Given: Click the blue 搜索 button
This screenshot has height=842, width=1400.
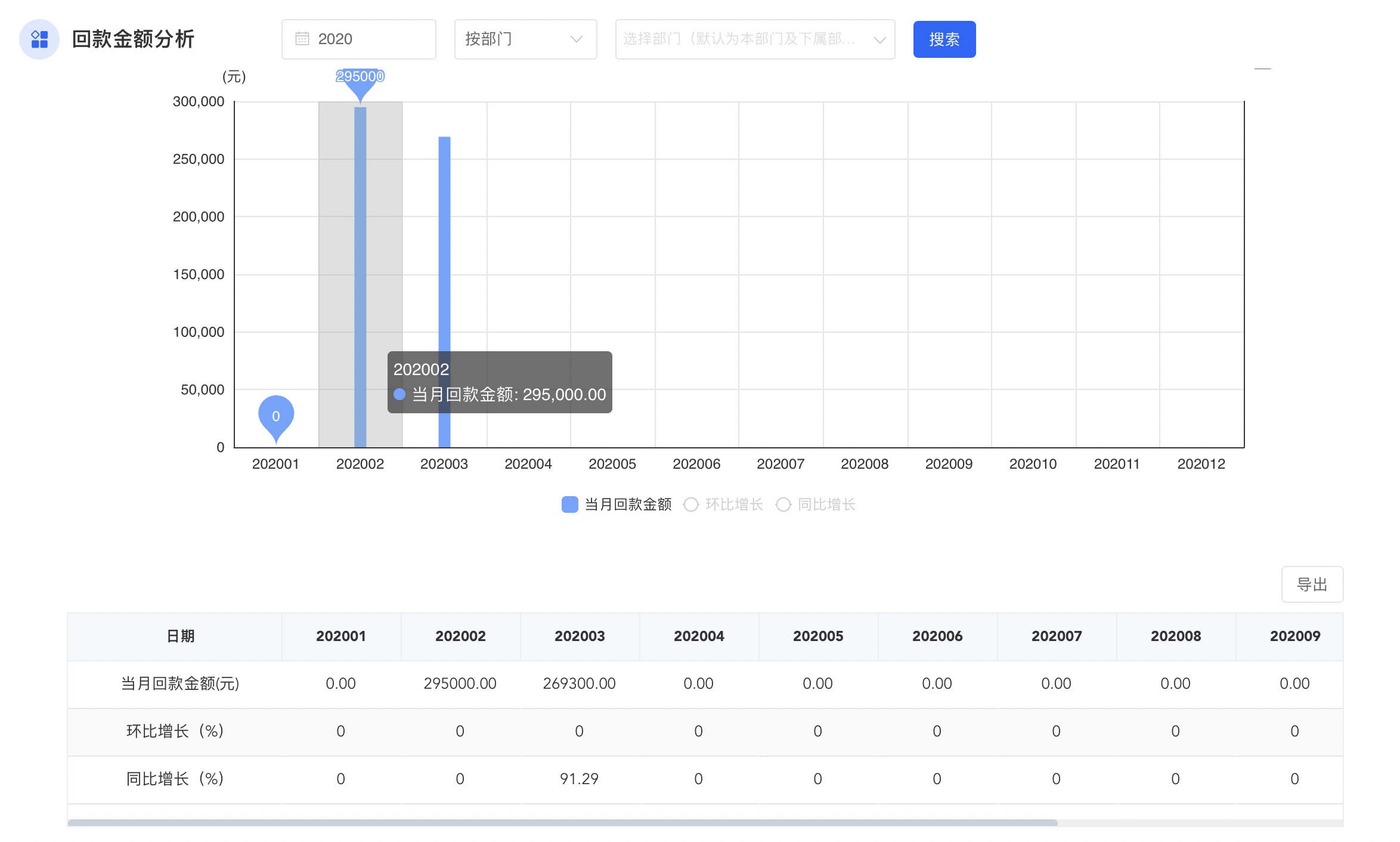Looking at the screenshot, I should (944, 39).
